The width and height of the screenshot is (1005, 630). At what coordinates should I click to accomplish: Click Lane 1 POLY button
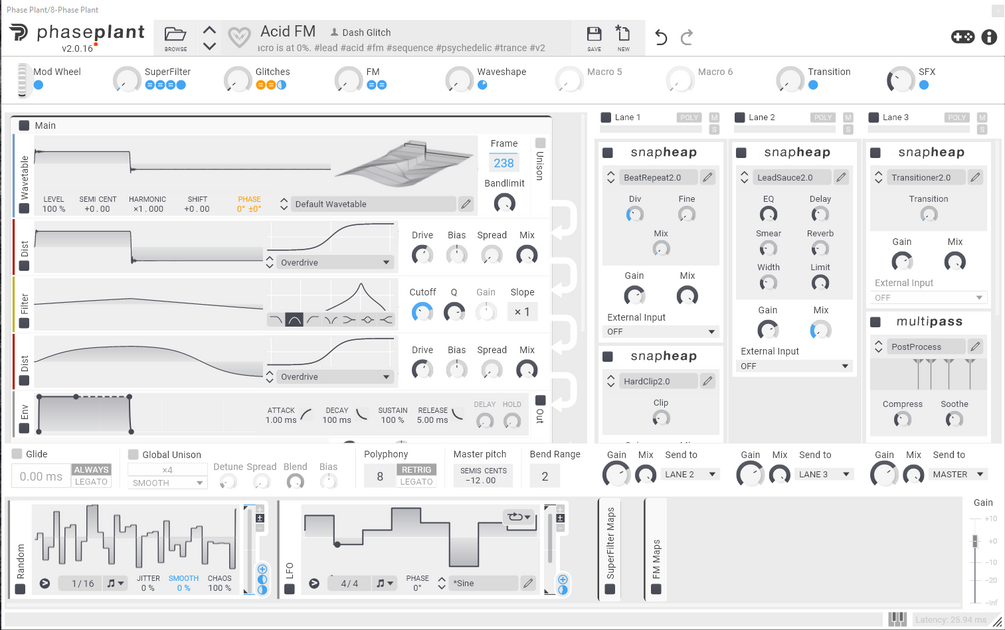[x=689, y=117]
